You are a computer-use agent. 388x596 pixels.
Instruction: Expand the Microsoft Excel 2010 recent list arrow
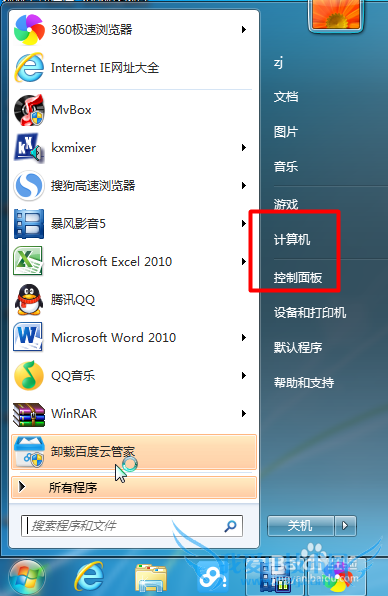click(244, 262)
